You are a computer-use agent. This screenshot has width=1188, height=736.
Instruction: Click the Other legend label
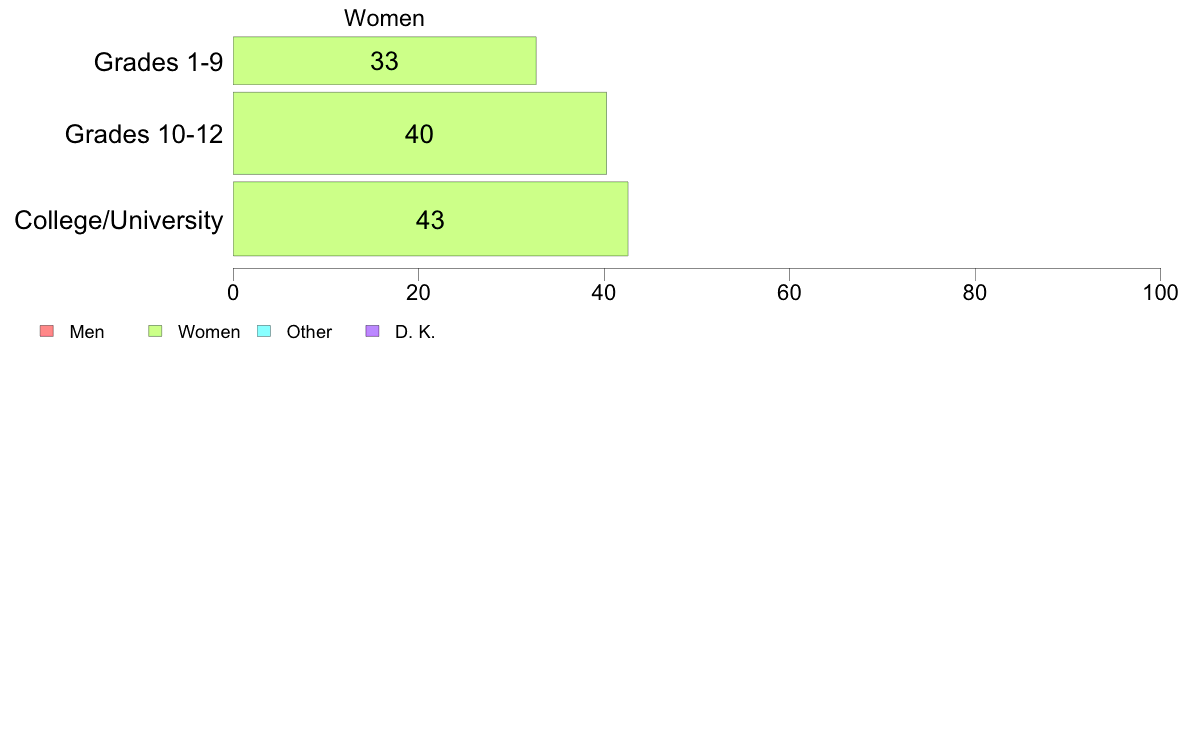pos(309,332)
